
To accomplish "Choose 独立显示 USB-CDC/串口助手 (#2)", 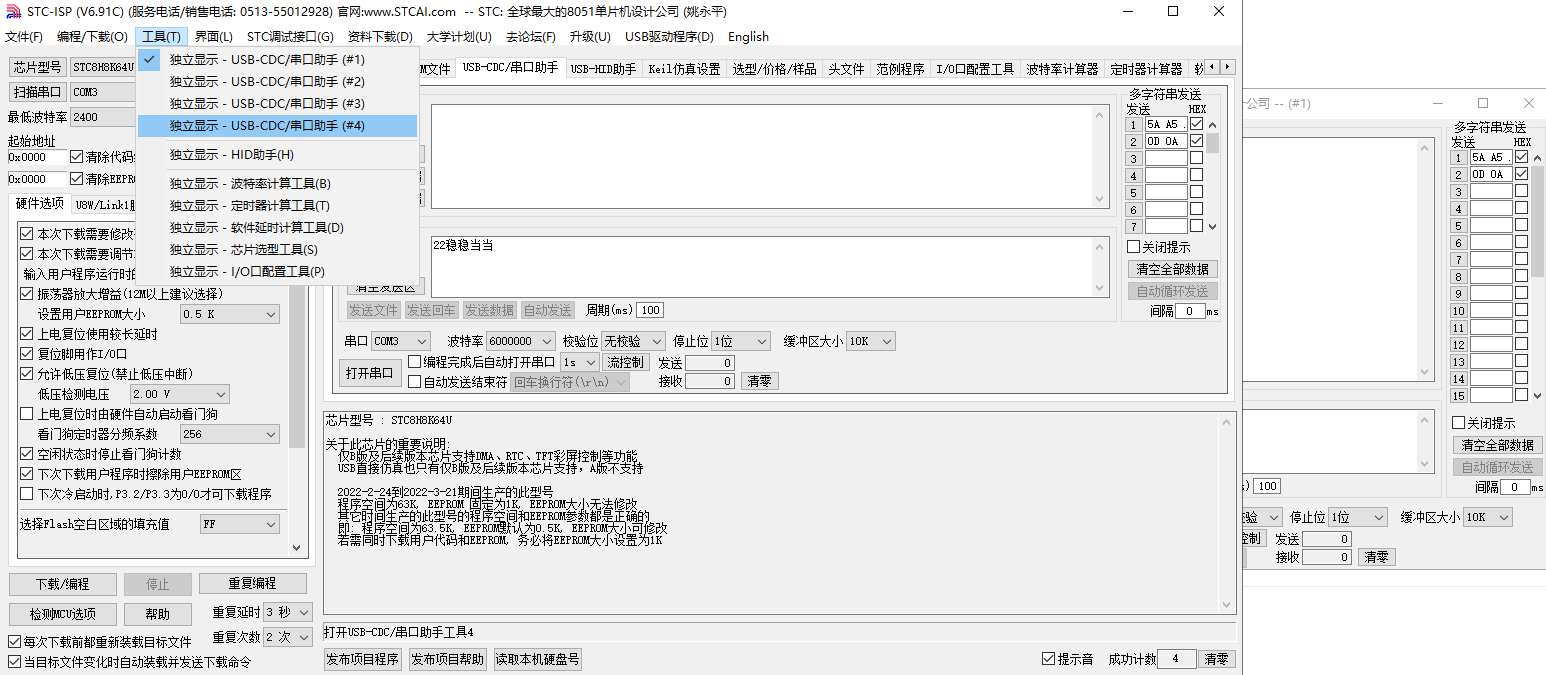I will (x=277, y=82).
